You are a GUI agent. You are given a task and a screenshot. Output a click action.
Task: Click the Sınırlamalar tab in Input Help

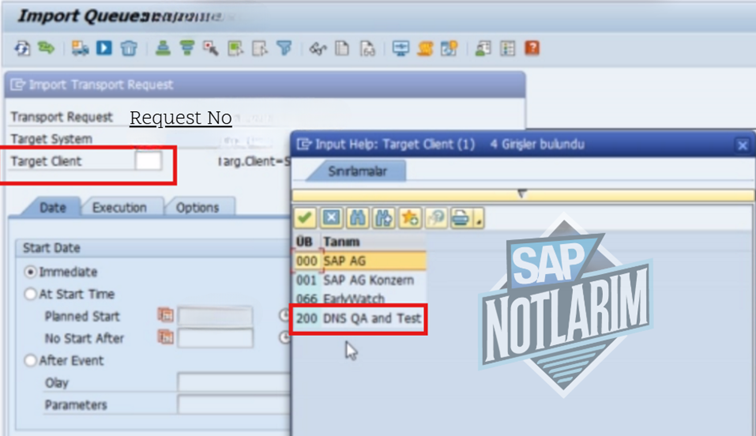tap(357, 171)
